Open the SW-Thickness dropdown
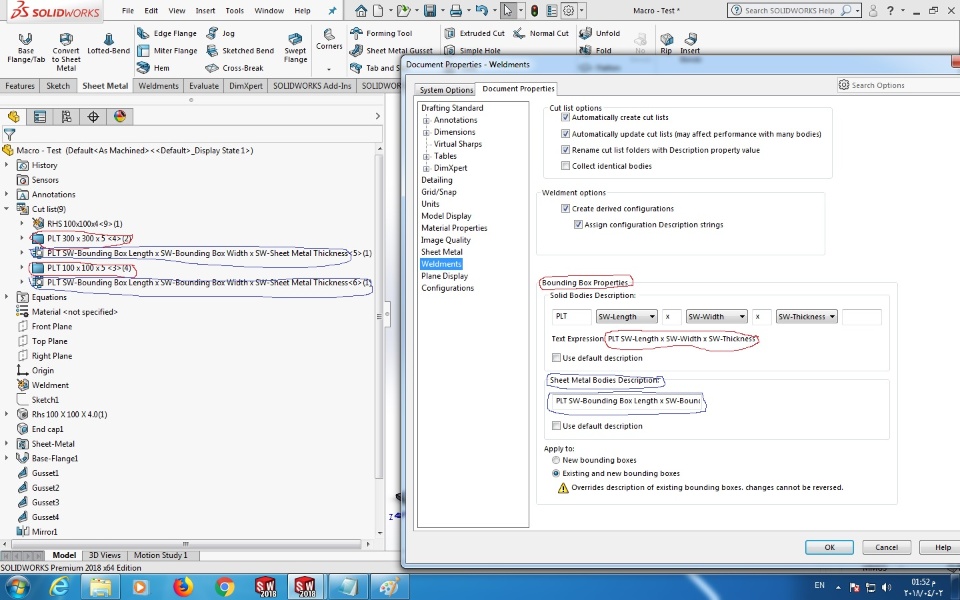Image resolution: width=960 pixels, height=600 pixels. pos(806,317)
